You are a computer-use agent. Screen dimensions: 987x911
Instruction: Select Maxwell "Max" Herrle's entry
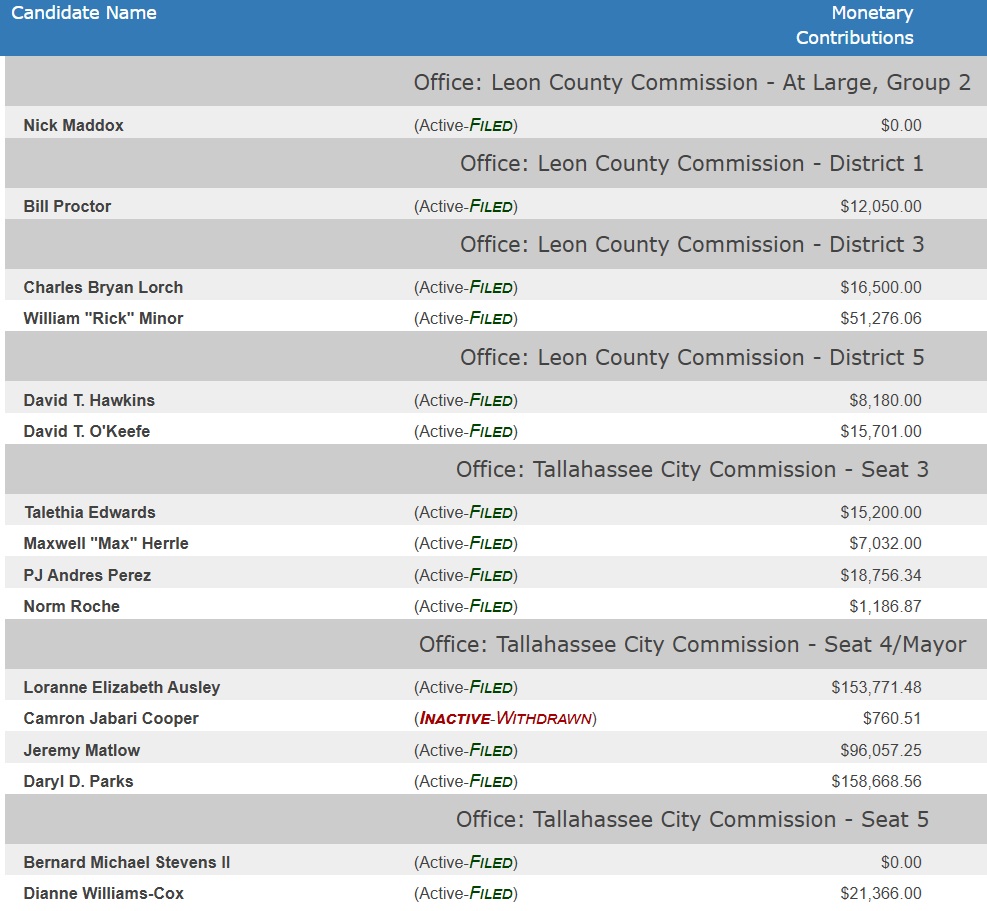pos(106,544)
